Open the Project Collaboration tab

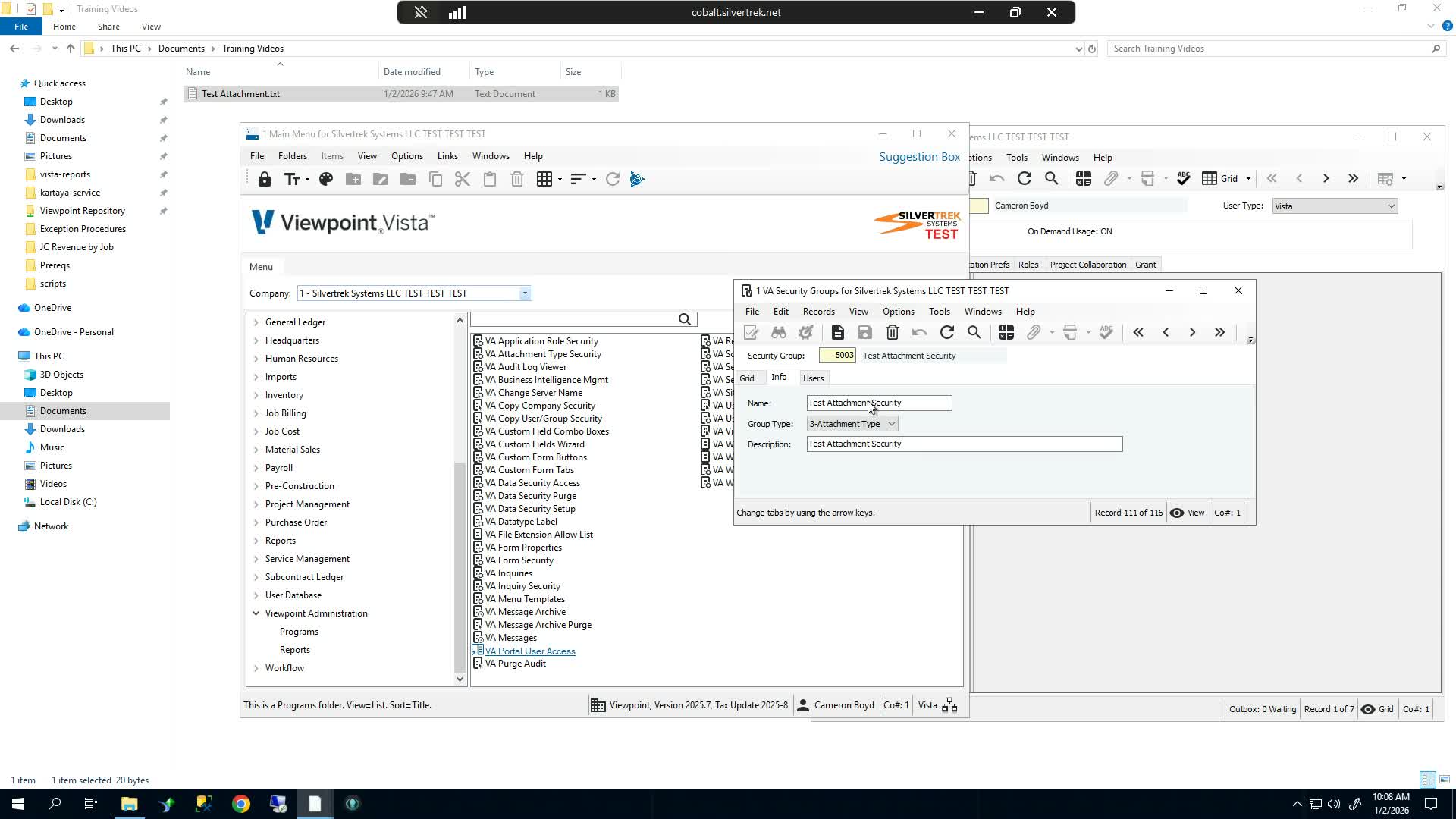click(1088, 265)
